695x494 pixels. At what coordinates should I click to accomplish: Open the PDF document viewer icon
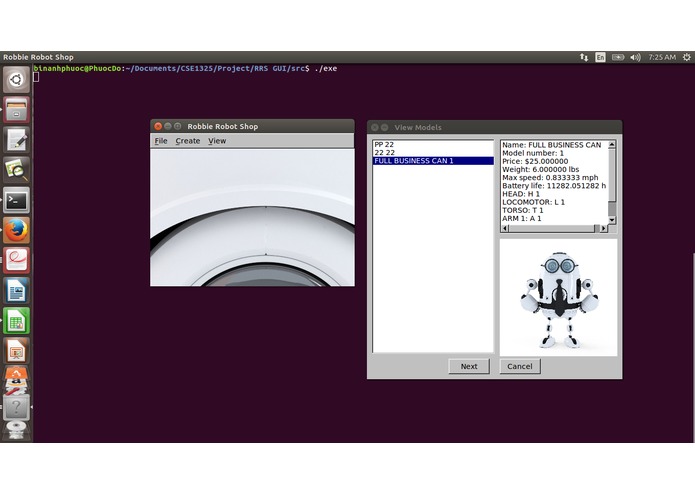point(16,261)
